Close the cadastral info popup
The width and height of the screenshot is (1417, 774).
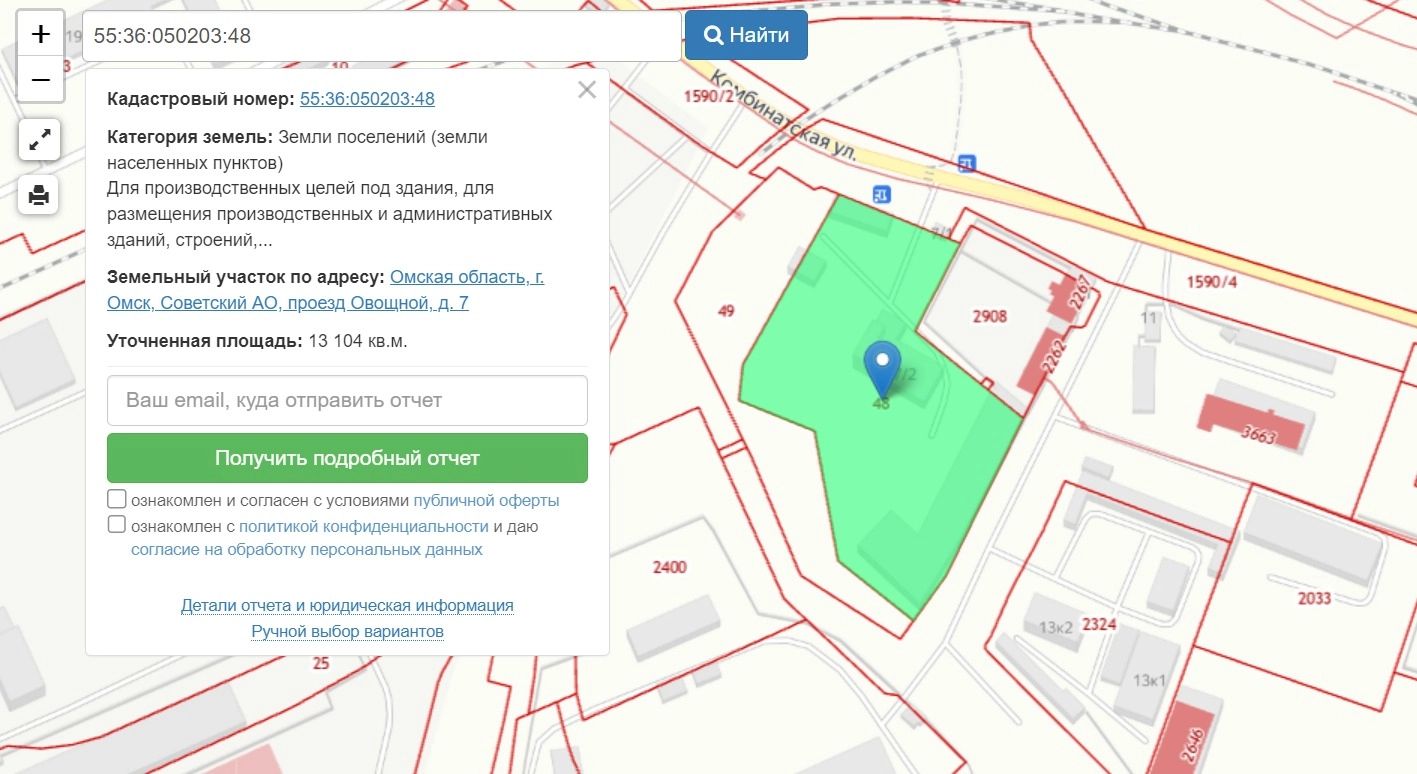click(x=587, y=90)
